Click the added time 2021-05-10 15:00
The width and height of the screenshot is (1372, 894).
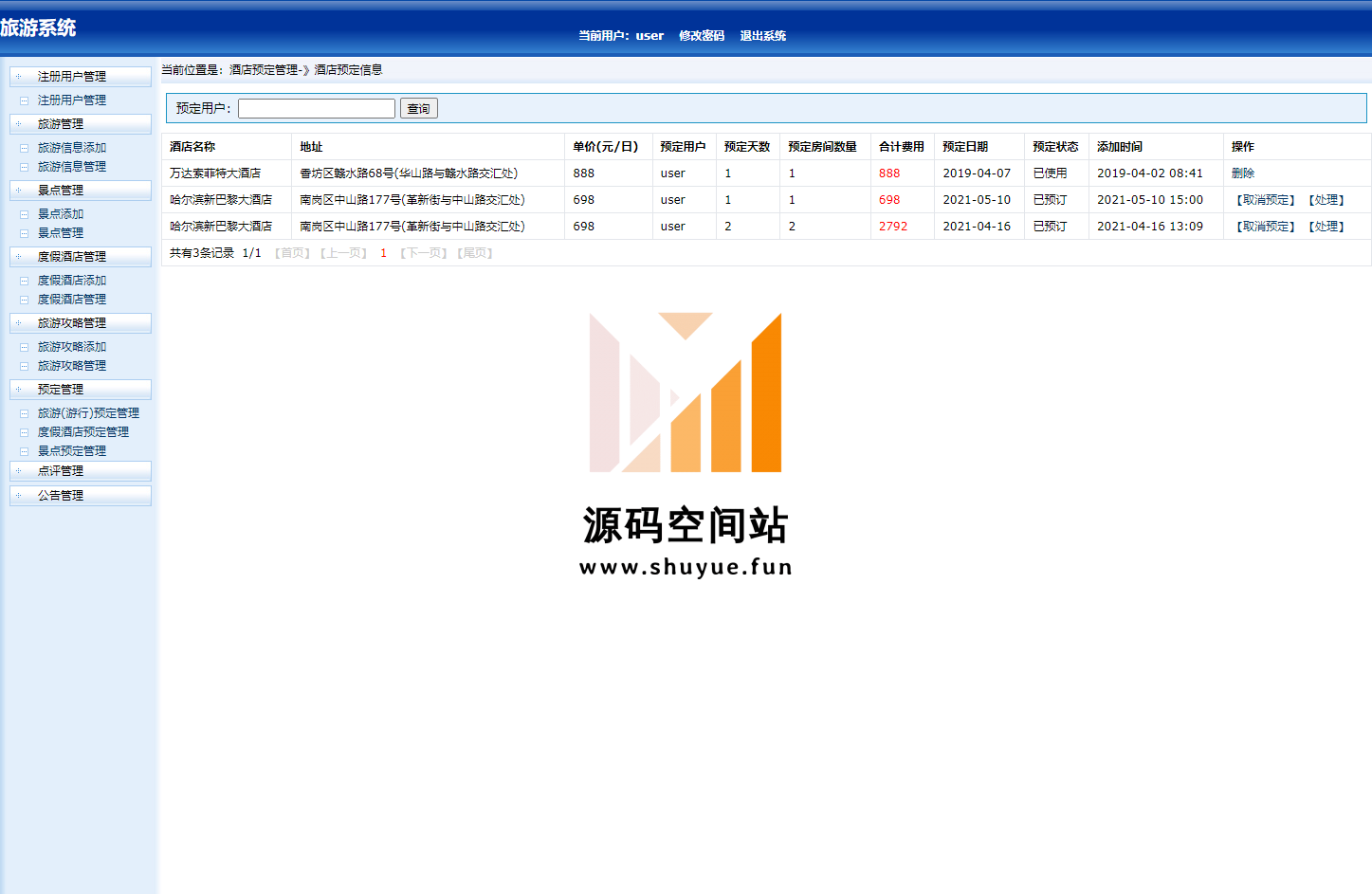tap(1150, 200)
